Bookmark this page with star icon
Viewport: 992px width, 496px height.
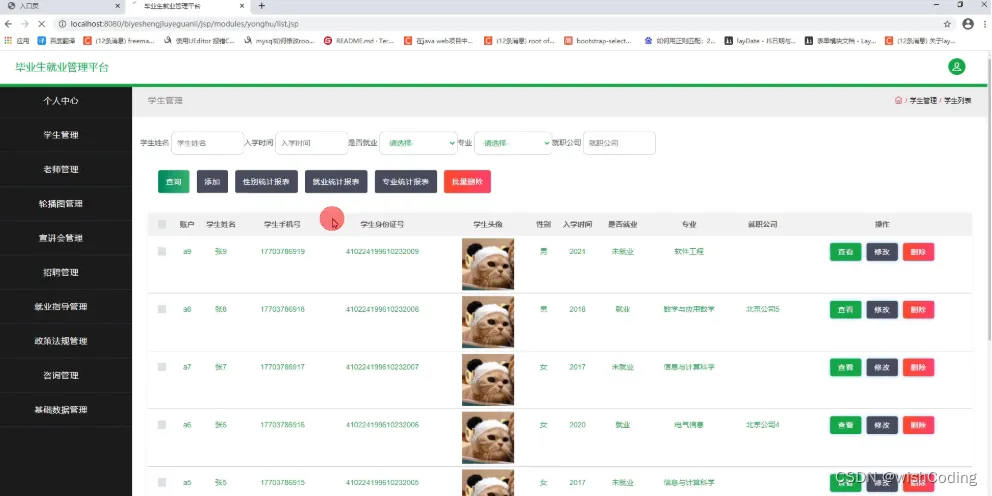tap(947, 24)
